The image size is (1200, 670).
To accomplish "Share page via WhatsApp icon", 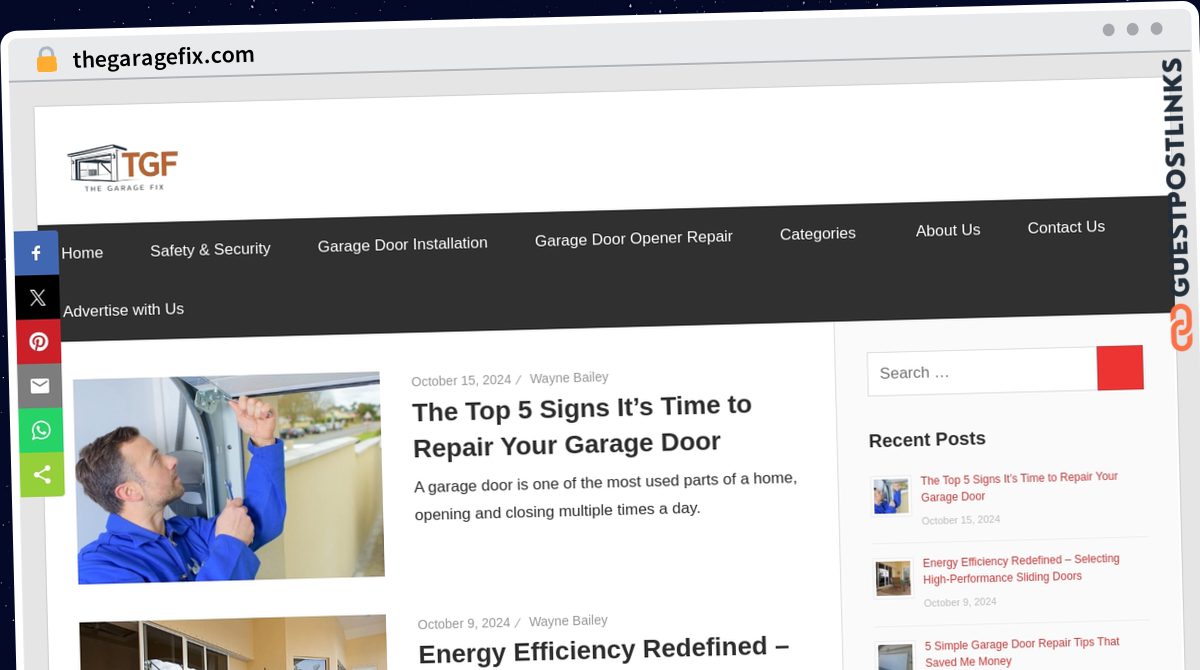I will 40,430.
